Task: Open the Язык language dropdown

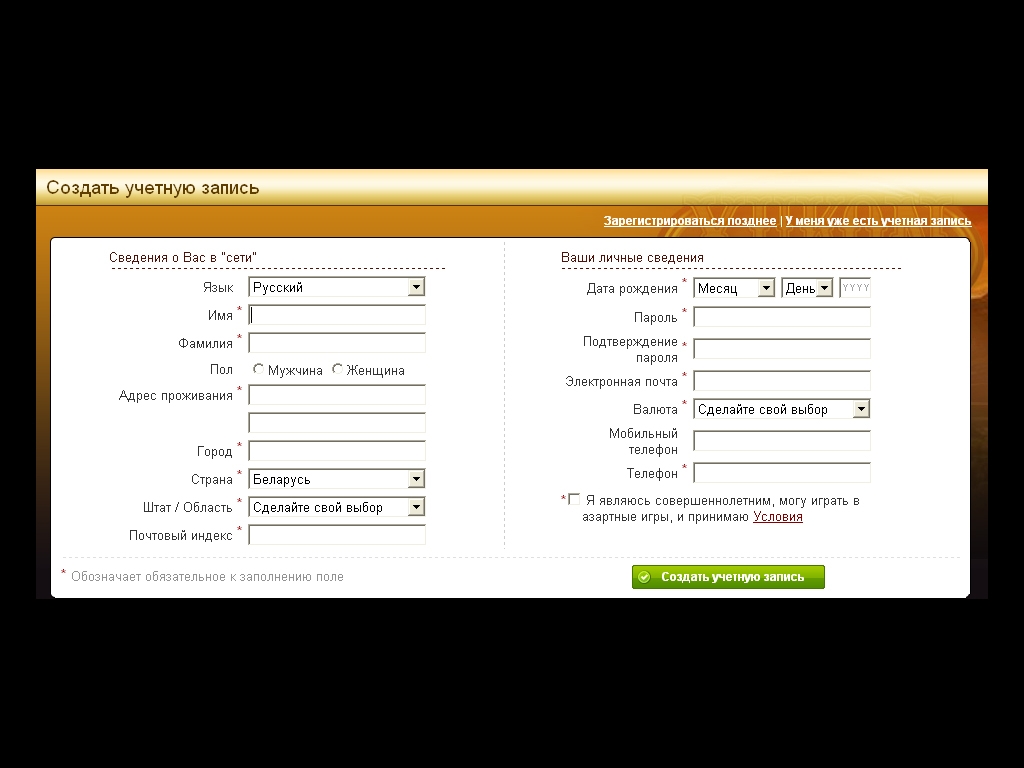Action: [337, 287]
